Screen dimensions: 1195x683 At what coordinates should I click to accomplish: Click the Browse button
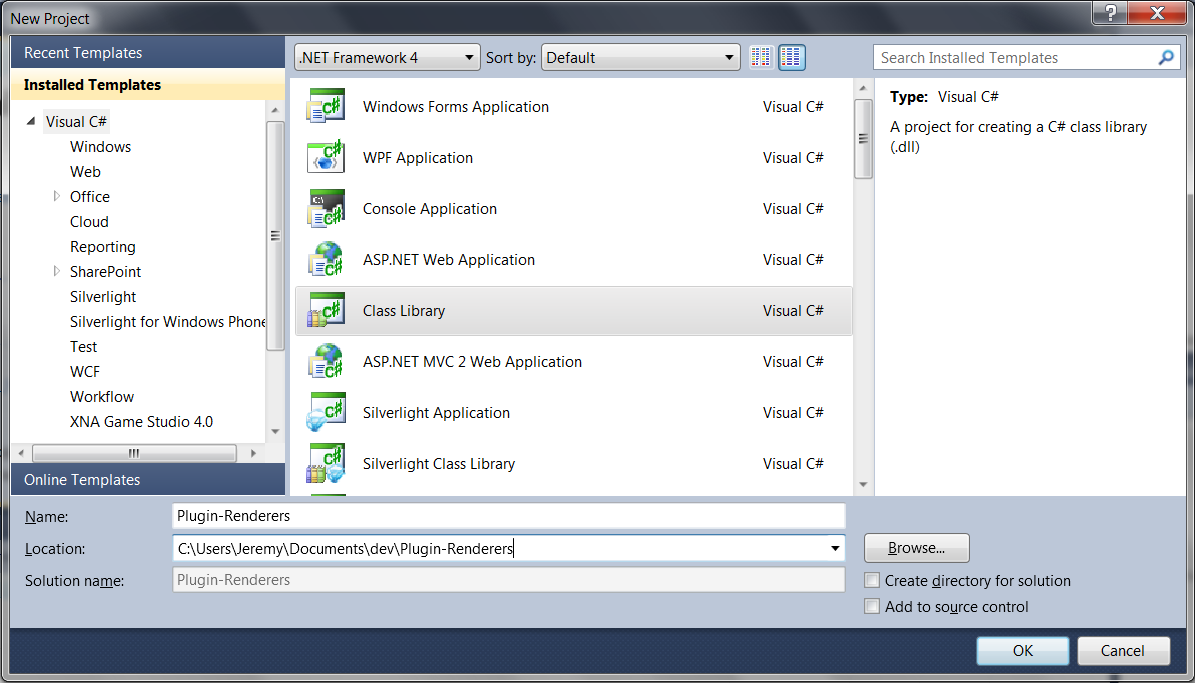917,548
